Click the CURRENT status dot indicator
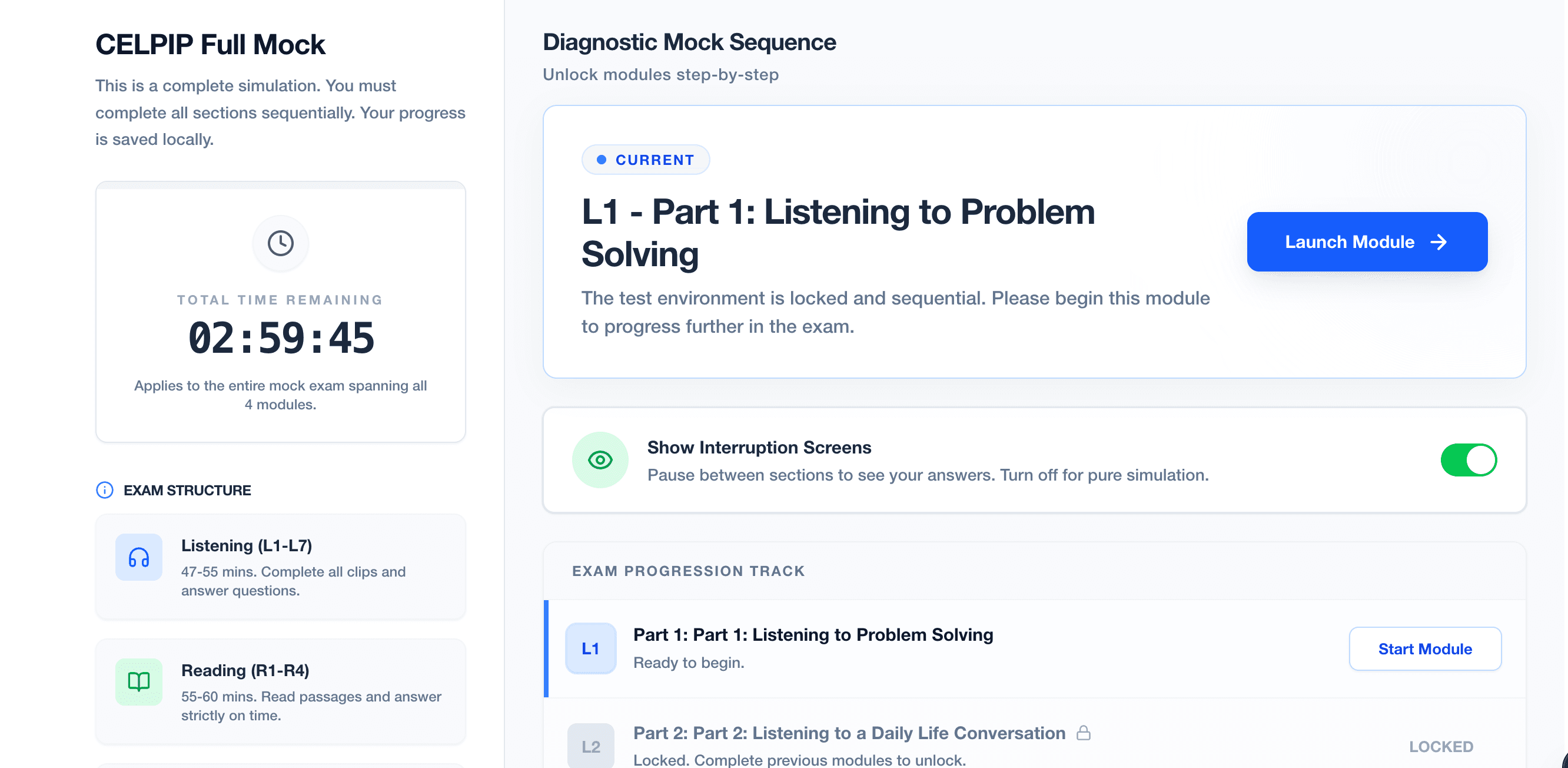 602,160
